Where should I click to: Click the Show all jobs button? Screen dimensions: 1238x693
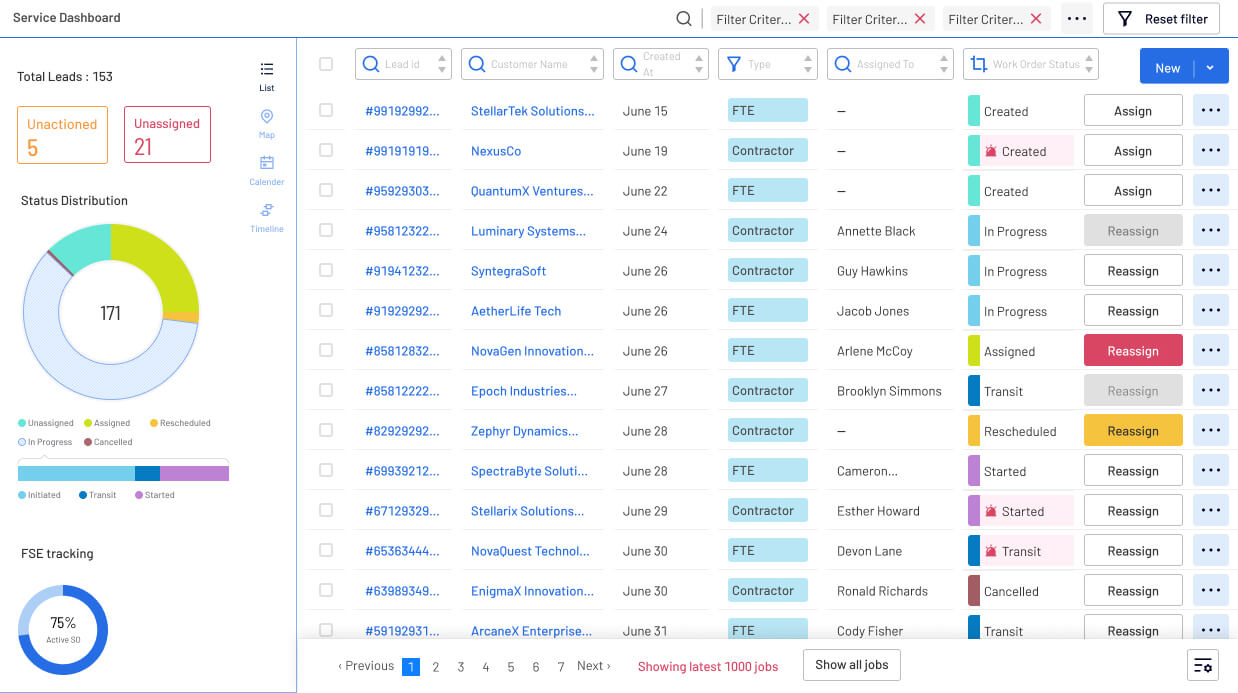(x=852, y=665)
